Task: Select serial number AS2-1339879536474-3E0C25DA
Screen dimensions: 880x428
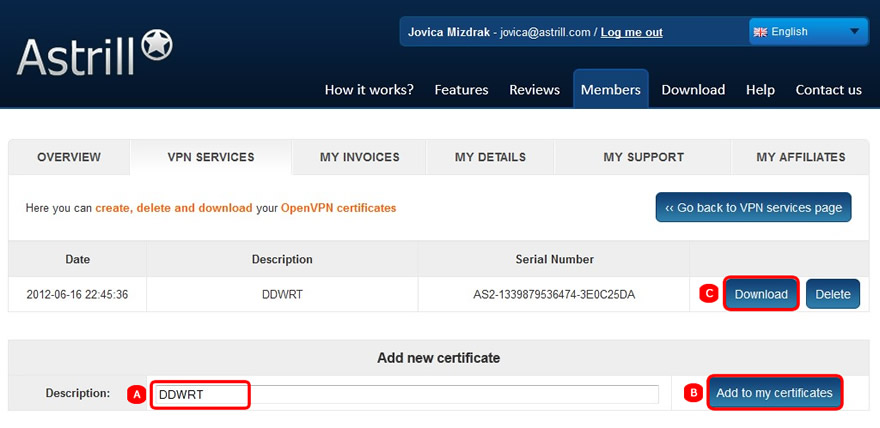Action: point(554,294)
